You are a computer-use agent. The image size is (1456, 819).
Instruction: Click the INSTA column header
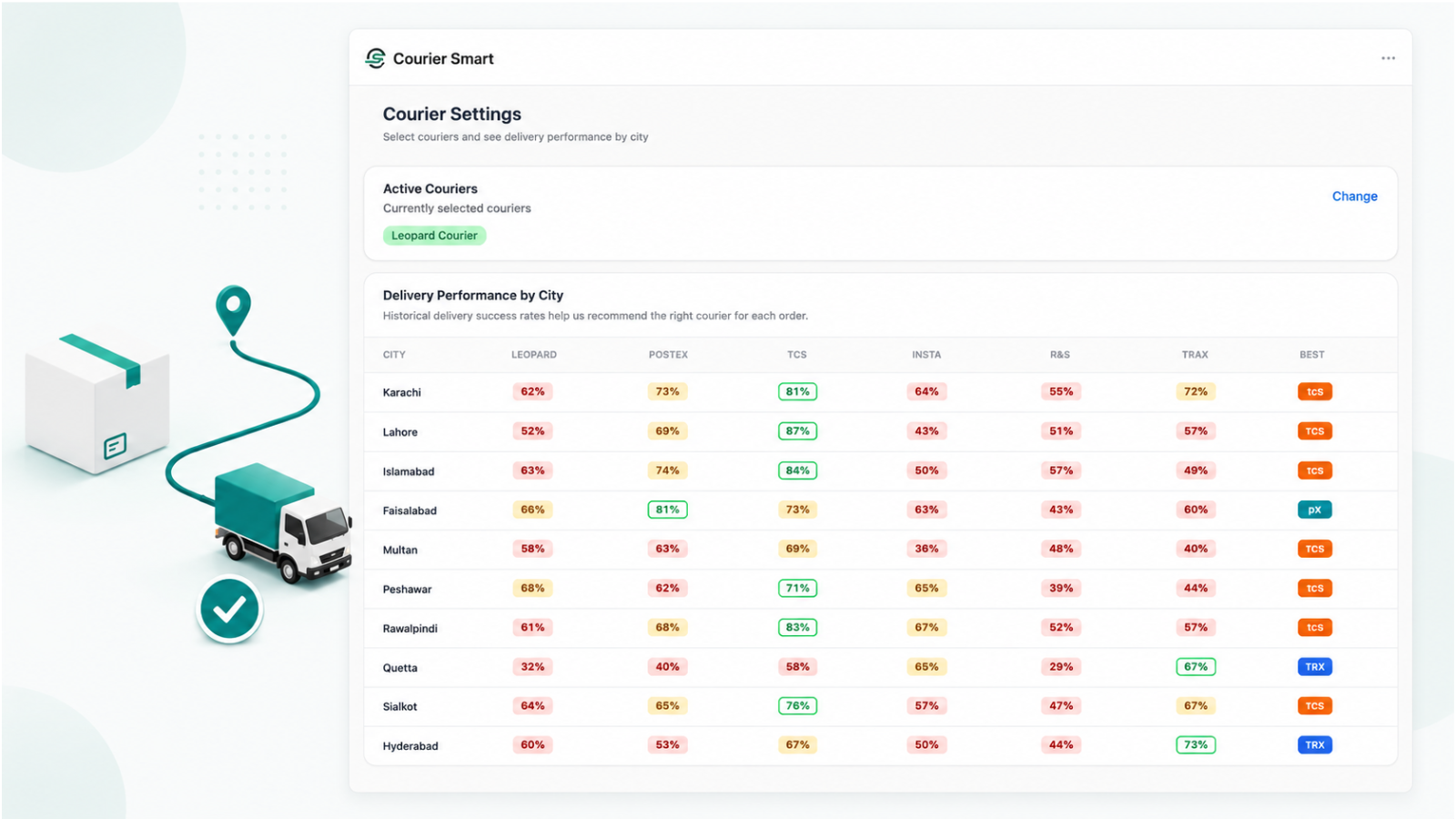pos(926,355)
